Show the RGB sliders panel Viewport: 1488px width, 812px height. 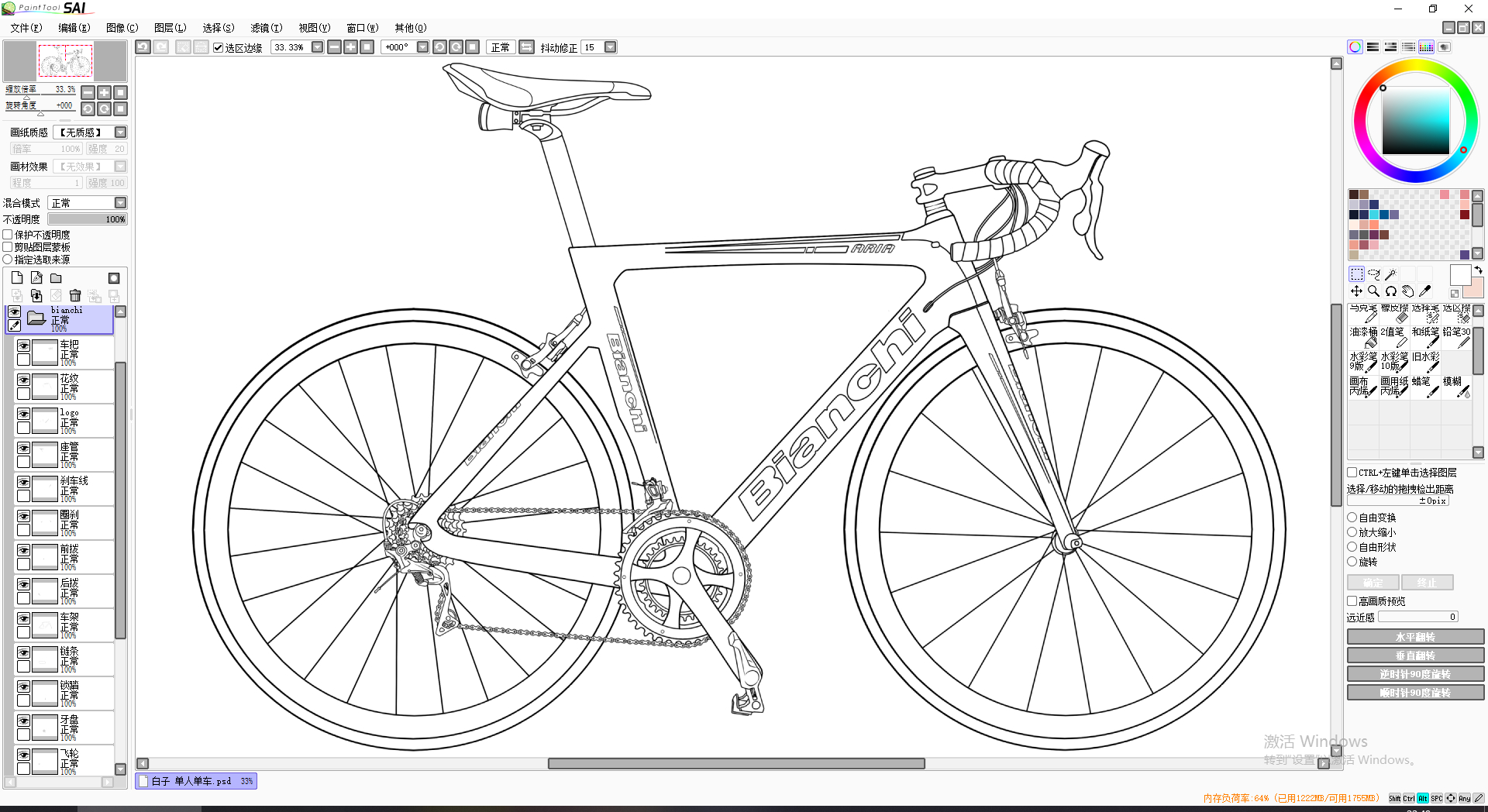pos(1373,47)
